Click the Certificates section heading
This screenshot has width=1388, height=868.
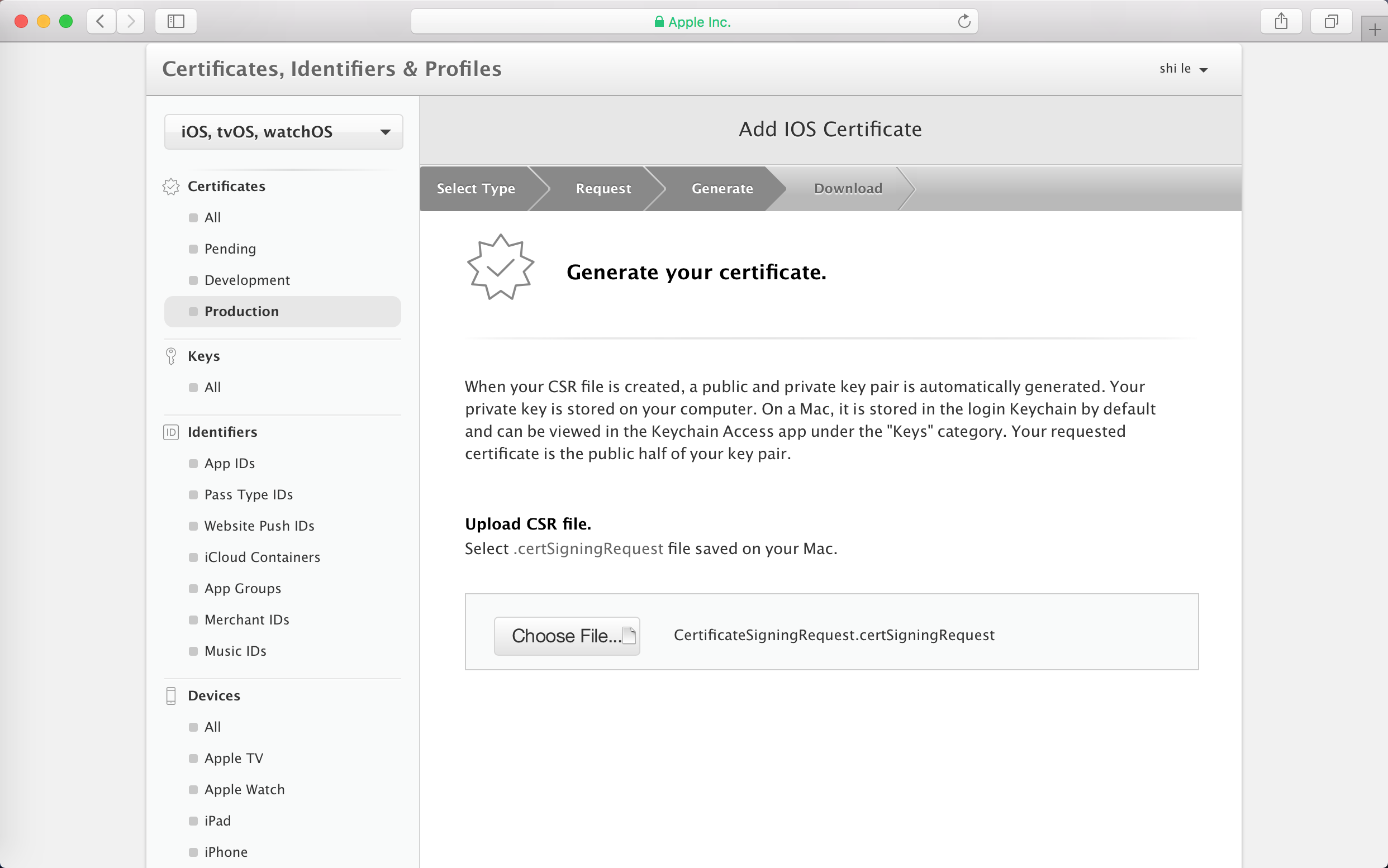click(226, 187)
